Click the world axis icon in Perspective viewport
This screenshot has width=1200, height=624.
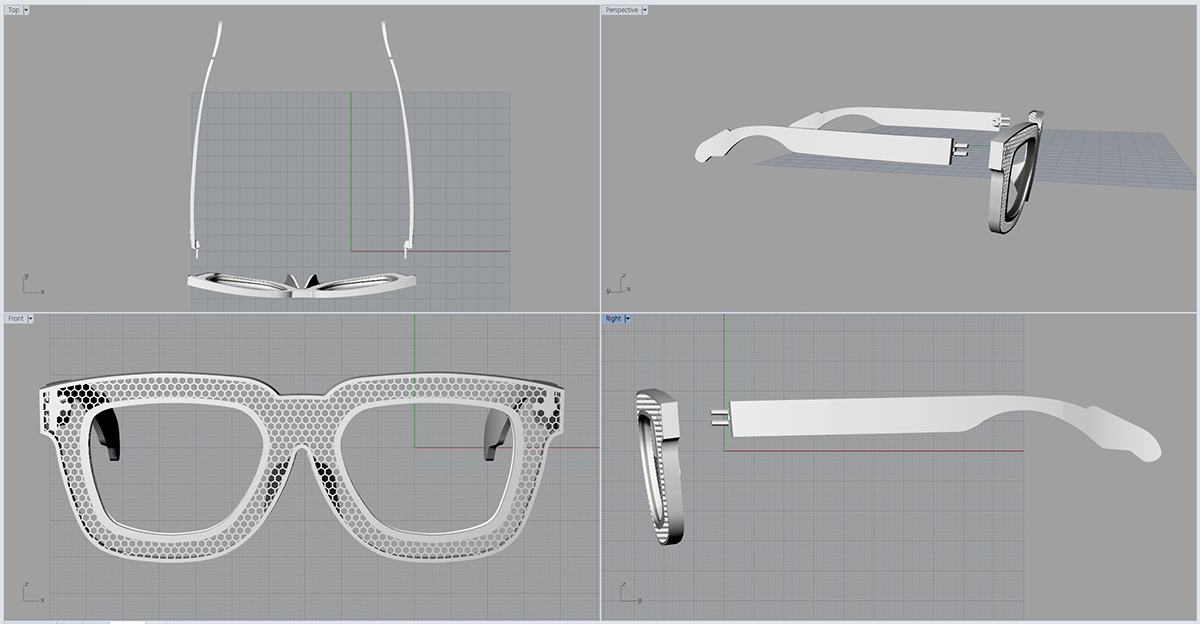pos(615,285)
